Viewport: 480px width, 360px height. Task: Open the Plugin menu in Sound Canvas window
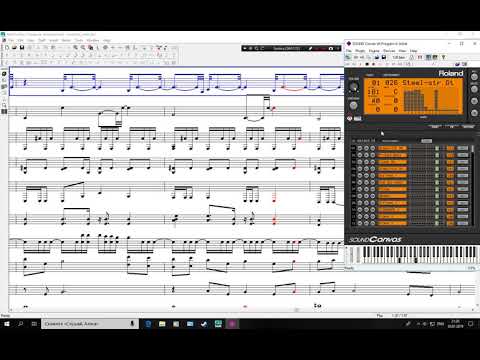(360, 51)
